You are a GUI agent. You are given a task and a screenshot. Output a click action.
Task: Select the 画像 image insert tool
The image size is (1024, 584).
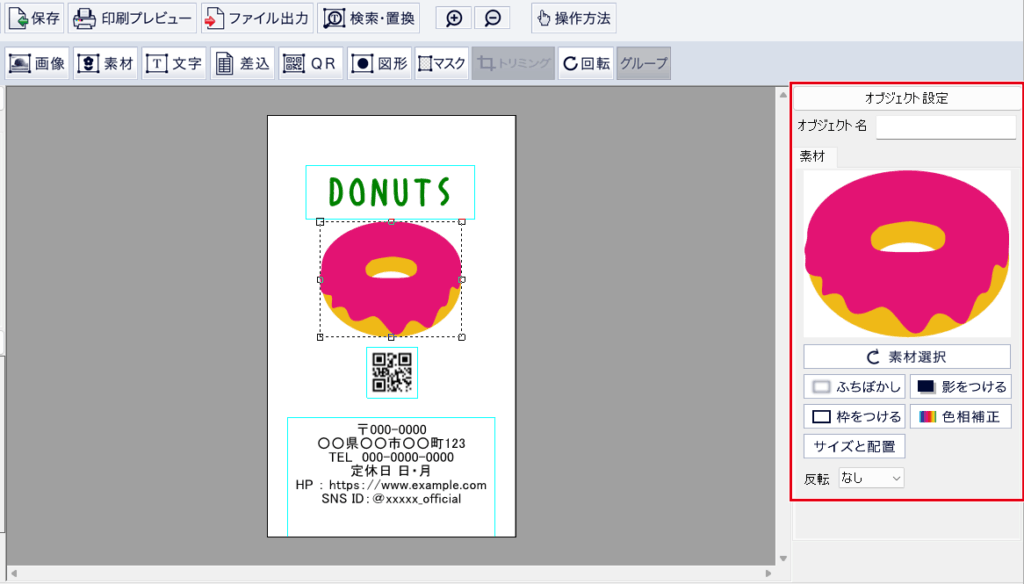click(37, 63)
